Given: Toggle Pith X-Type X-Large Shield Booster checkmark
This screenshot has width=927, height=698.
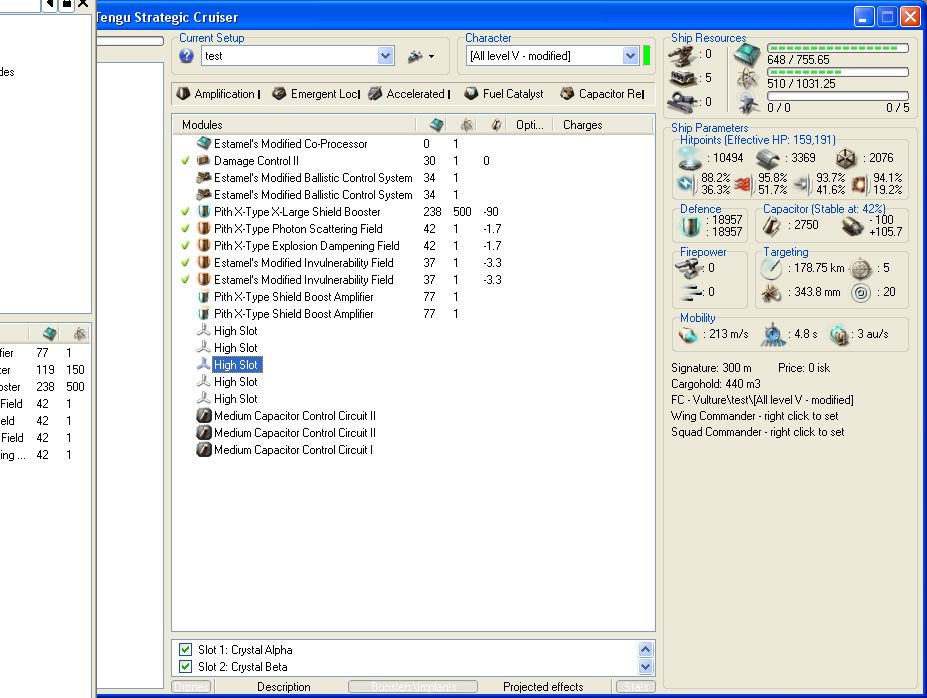Looking at the screenshot, I should [185, 212].
